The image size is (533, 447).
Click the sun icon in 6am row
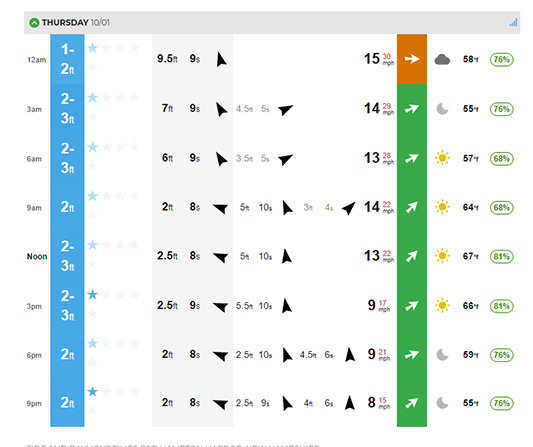442,158
